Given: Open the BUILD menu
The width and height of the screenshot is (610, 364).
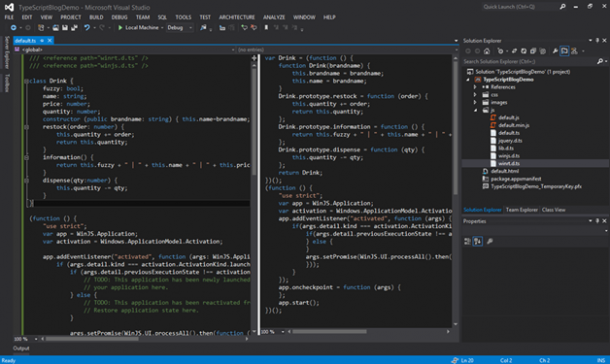Looking at the screenshot, I should [96, 17].
